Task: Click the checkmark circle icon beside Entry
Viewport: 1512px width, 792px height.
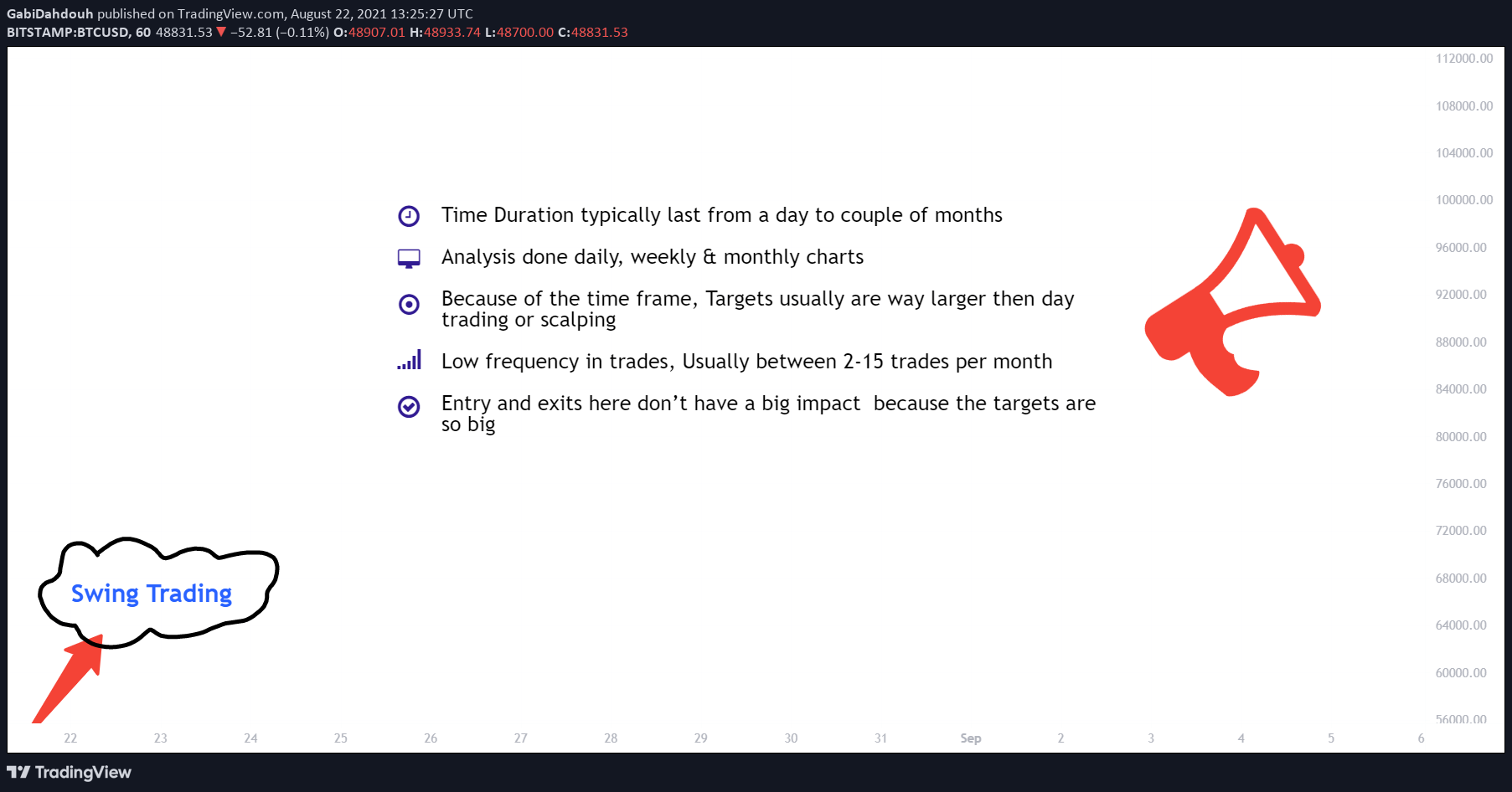Action: point(409,406)
